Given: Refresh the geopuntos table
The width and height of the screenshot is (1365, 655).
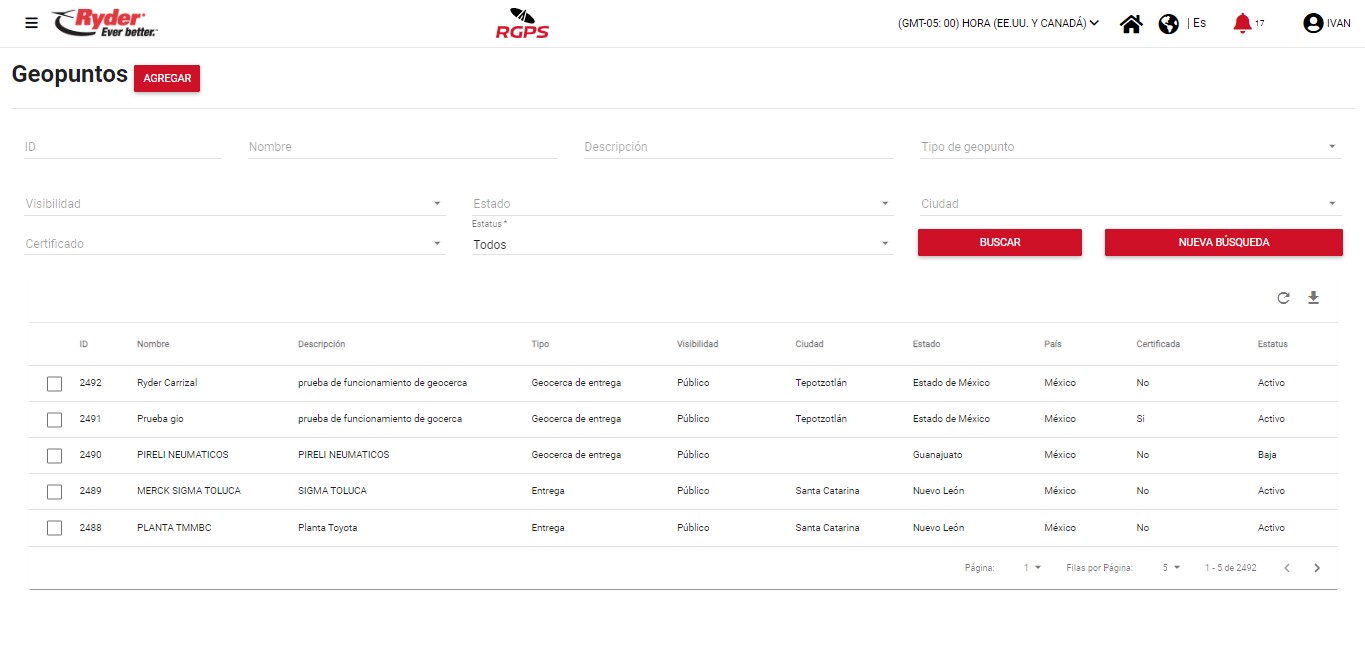Looking at the screenshot, I should [1283, 298].
